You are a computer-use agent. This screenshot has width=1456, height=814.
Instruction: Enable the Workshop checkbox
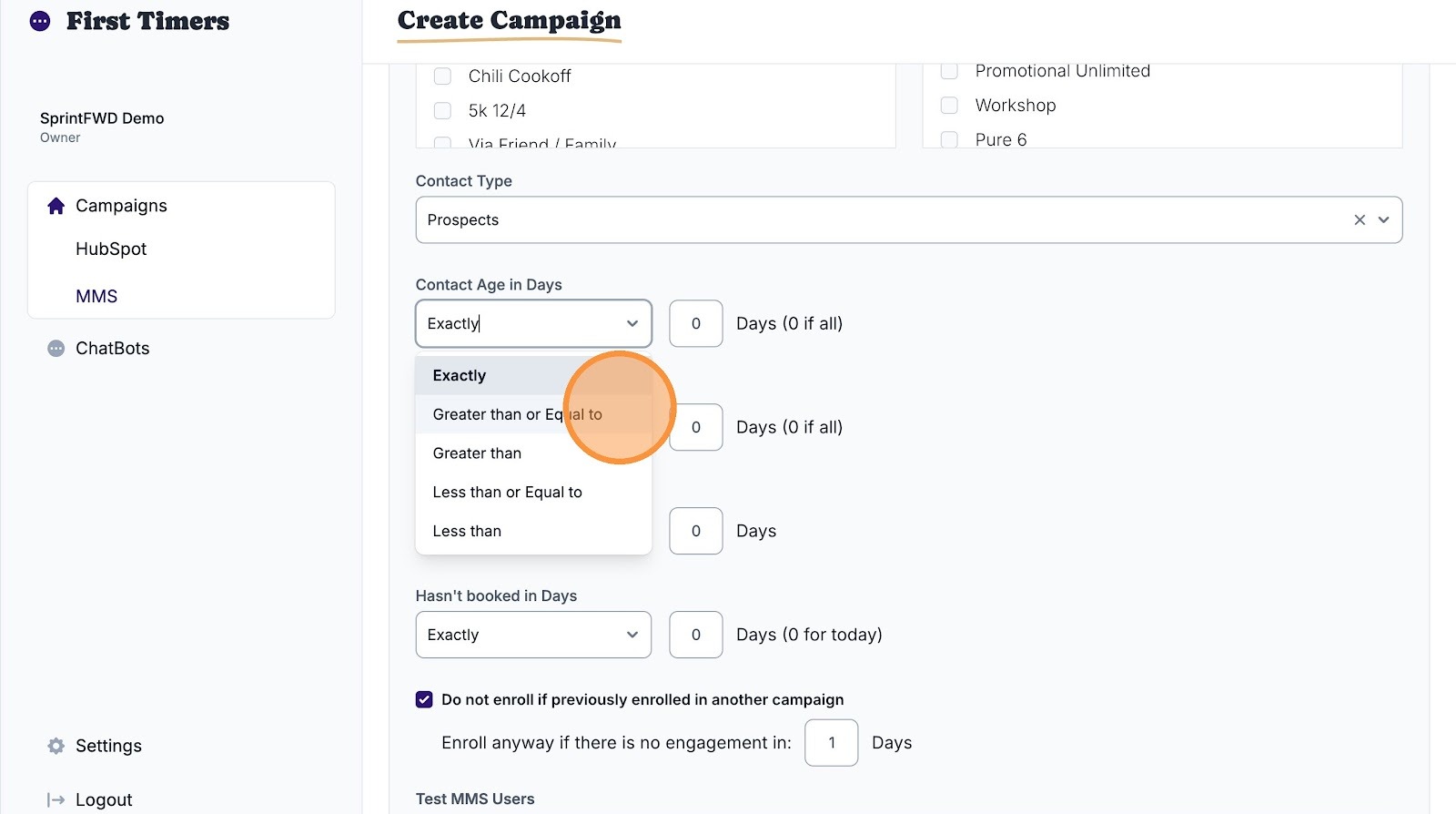tap(949, 106)
